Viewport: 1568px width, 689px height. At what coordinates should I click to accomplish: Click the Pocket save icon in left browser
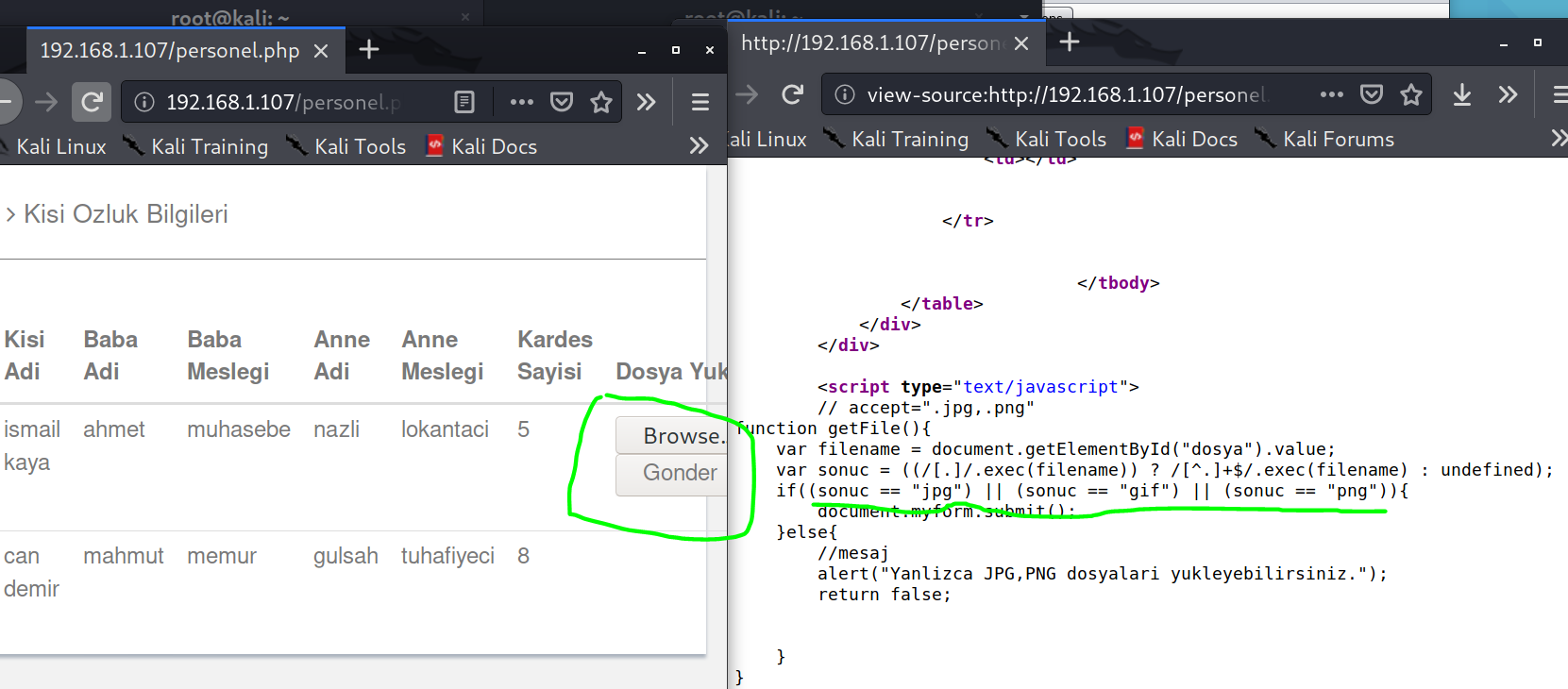[x=562, y=102]
